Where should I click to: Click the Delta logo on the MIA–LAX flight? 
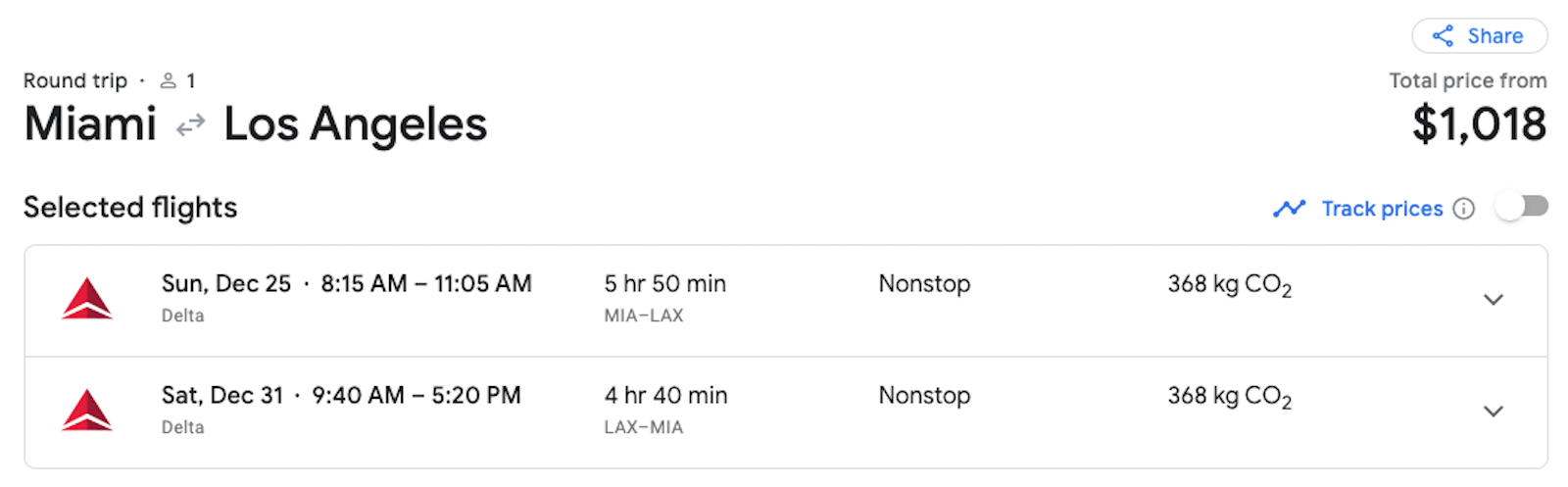(x=86, y=299)
